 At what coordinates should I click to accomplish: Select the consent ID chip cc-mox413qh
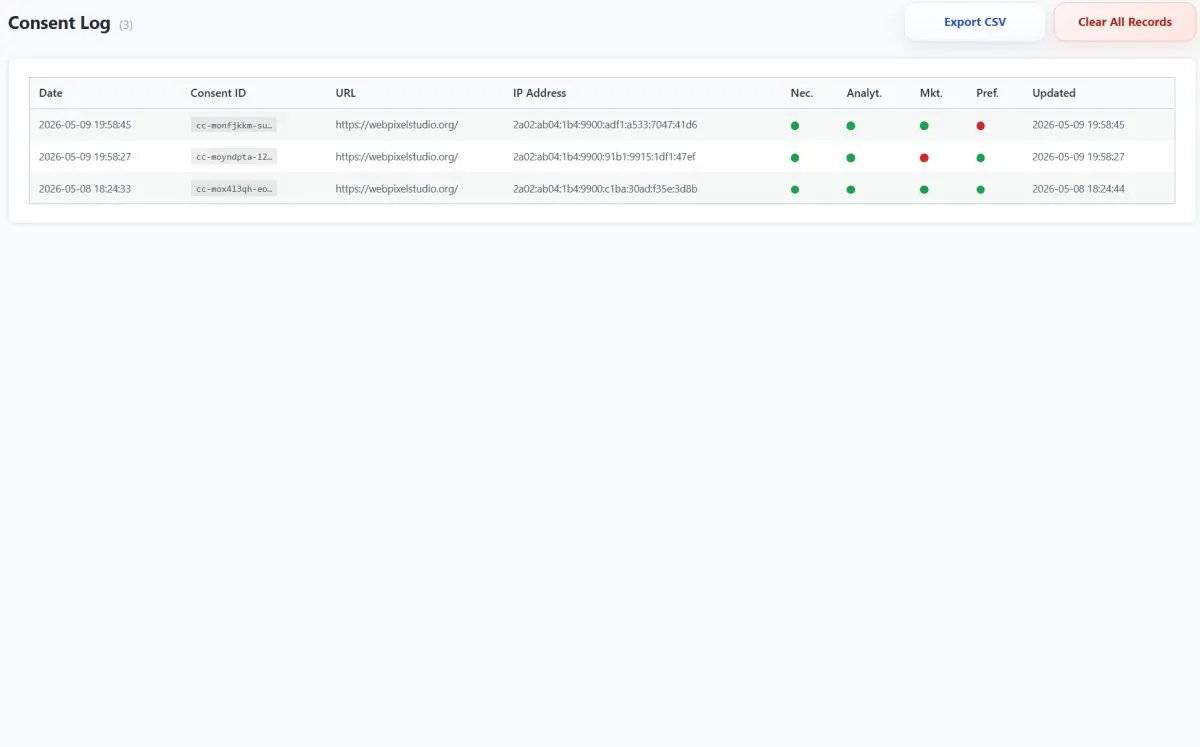coord(234,188)
